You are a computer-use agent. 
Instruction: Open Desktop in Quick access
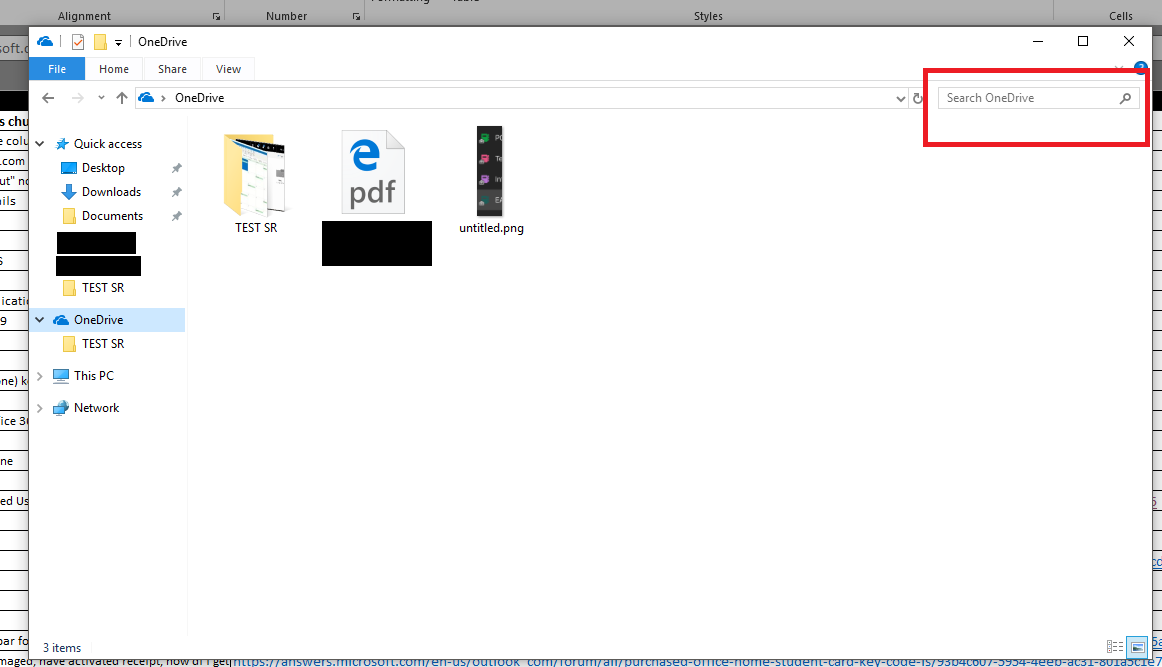click(103, 168)
